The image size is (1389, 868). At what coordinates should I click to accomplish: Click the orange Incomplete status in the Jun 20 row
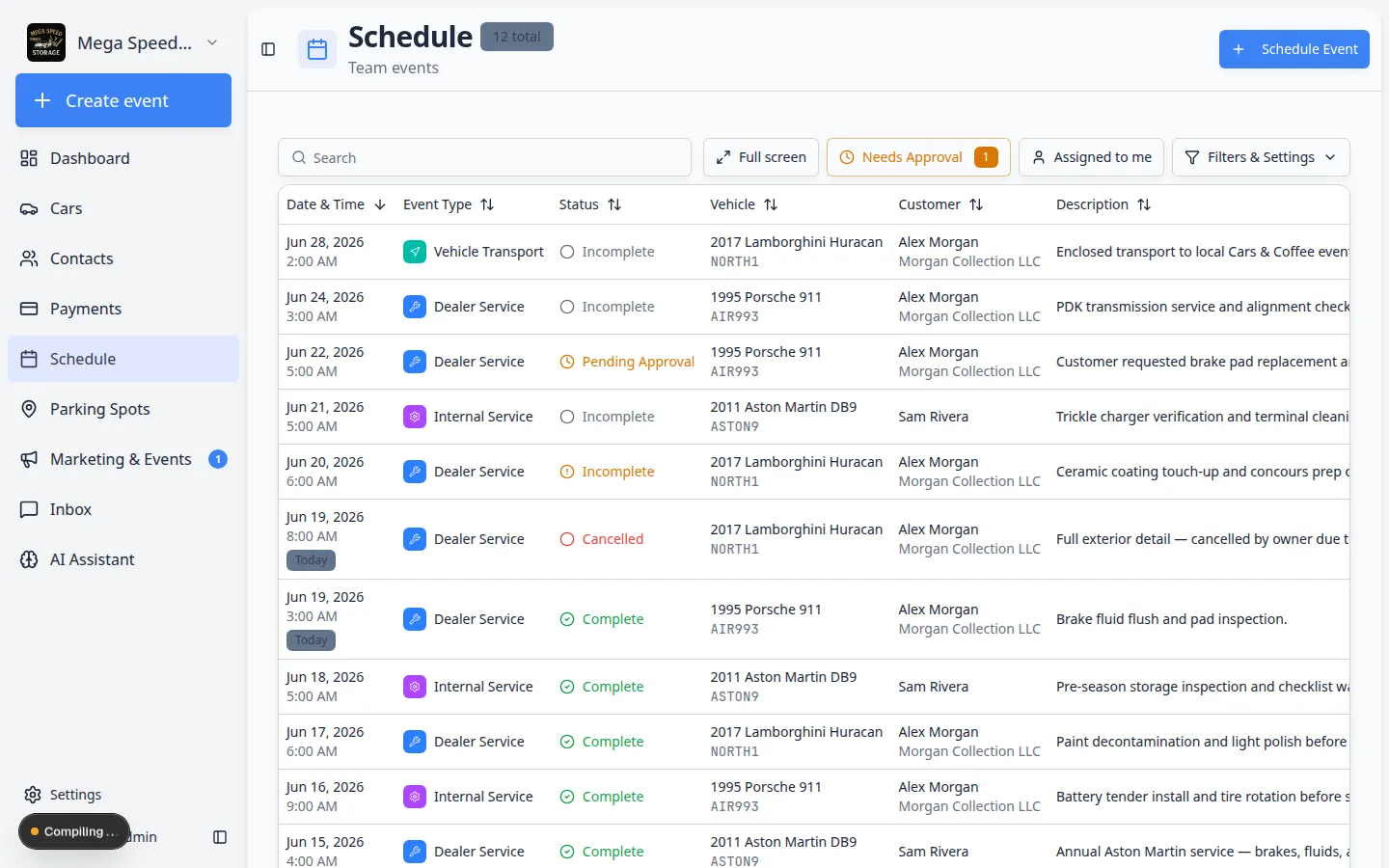607,472
